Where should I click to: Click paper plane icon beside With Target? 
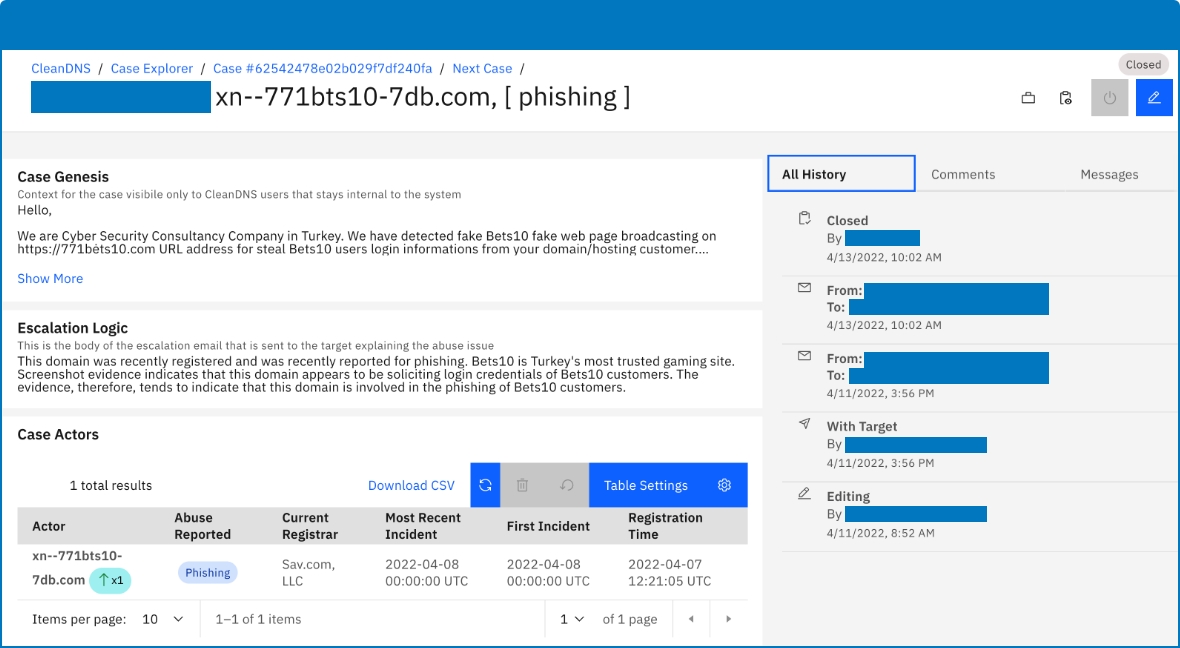pyautogui.click(x=804, y=424)
